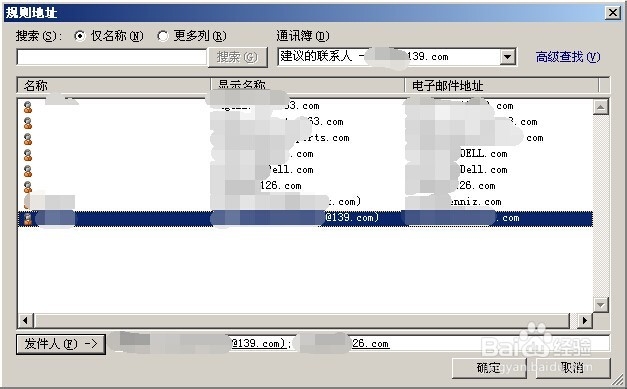Click the vertical scrollbar down arrow

601,305
